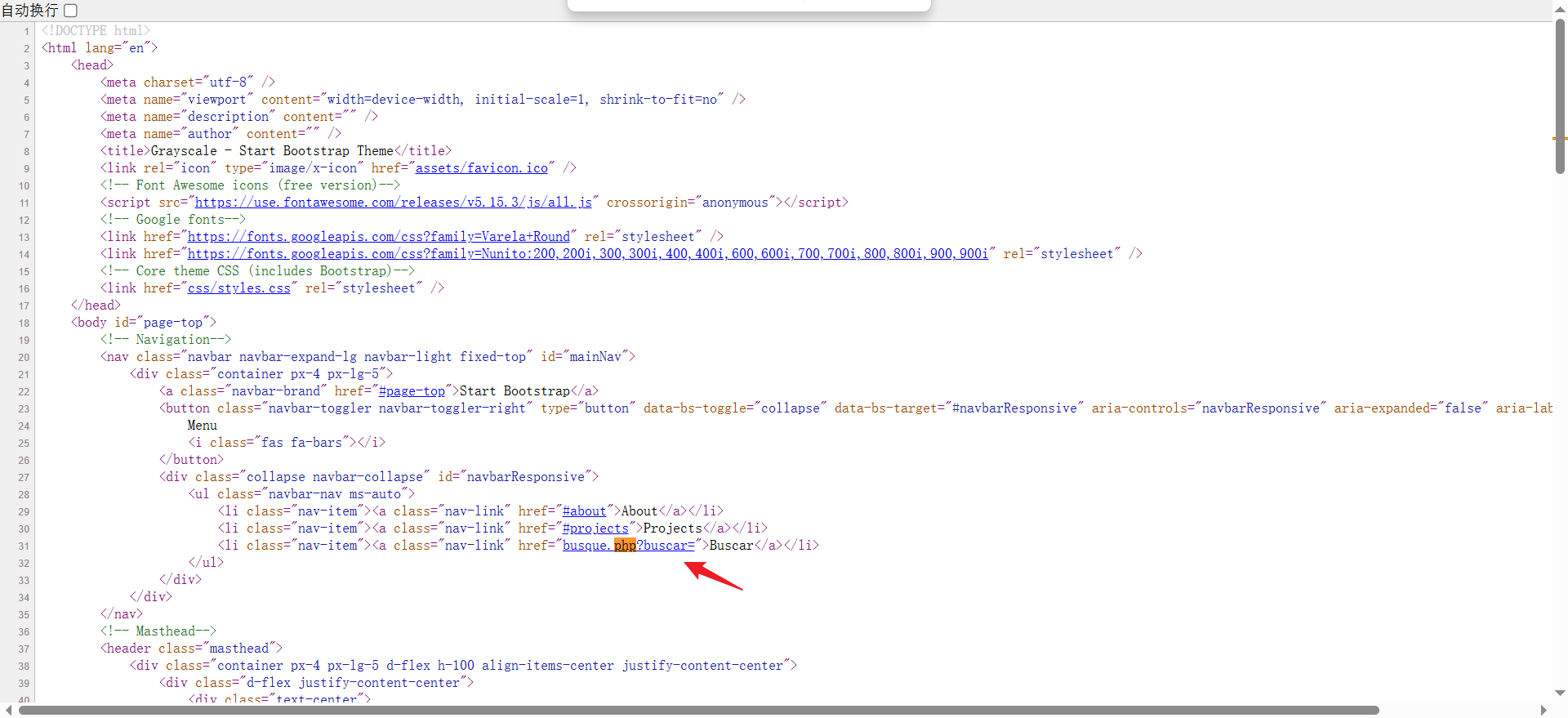The width and height of the screenshot is (1568, 718).
Task: Enable the 自动换行 line wrap checkbox
Action: pos(71,11)
